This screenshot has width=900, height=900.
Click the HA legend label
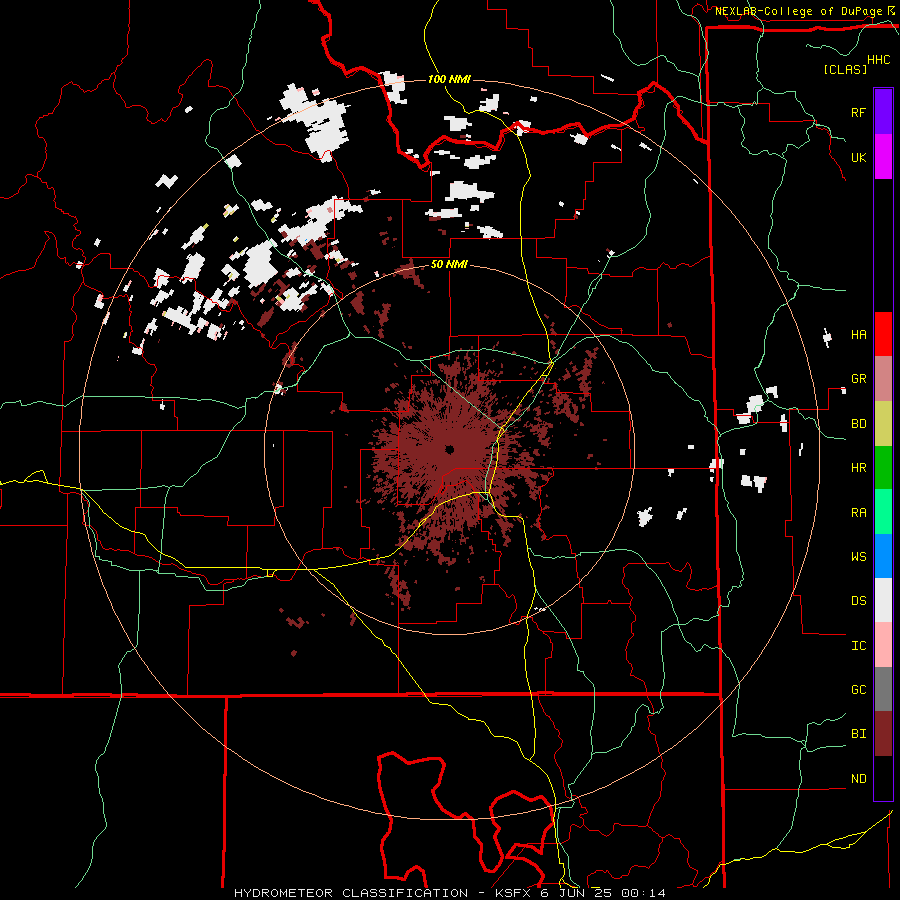point(858,334)
